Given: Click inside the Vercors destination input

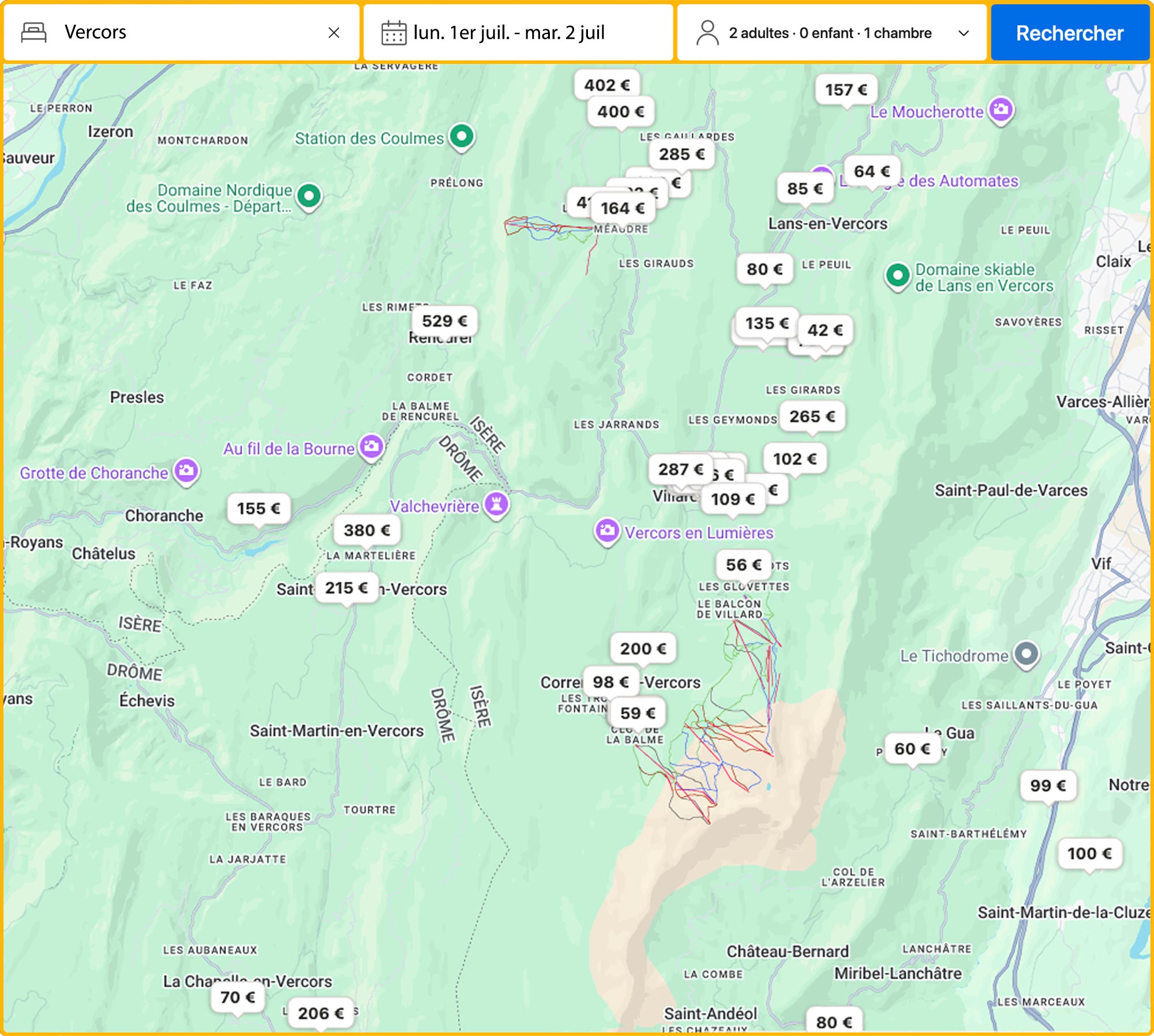Looking at the screenshot, I should (173, 33).
